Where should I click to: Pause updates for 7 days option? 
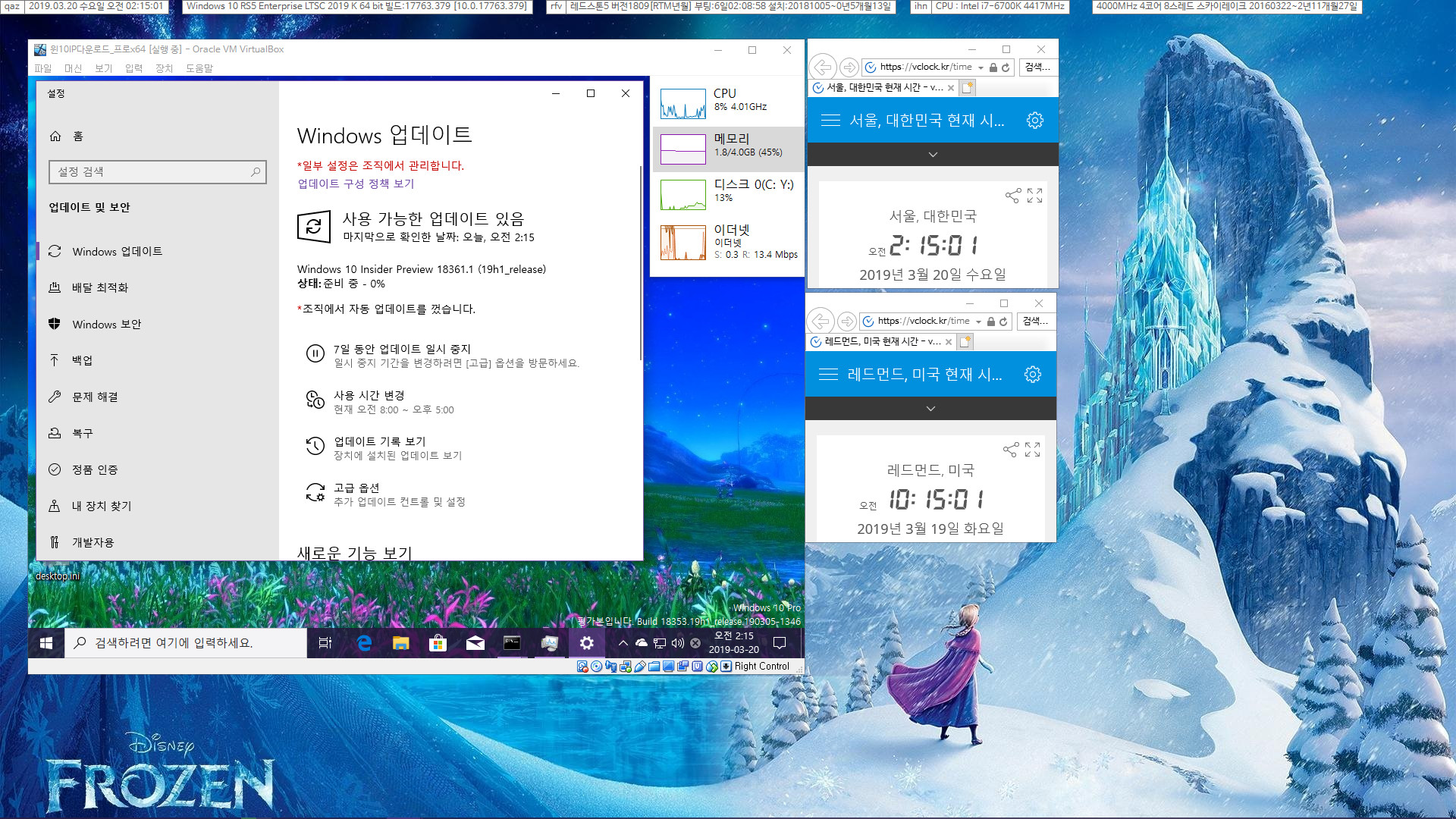pos(443,356)
